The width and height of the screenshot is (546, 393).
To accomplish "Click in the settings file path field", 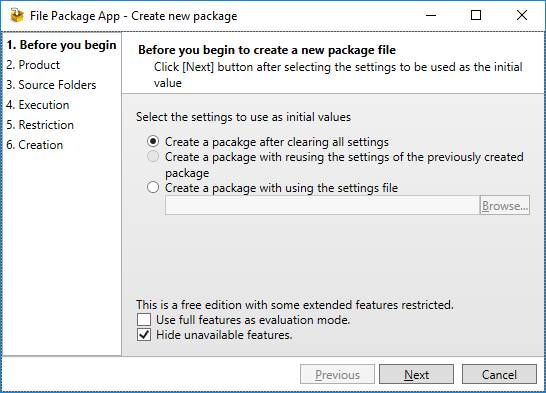I will tap(322, 205).
